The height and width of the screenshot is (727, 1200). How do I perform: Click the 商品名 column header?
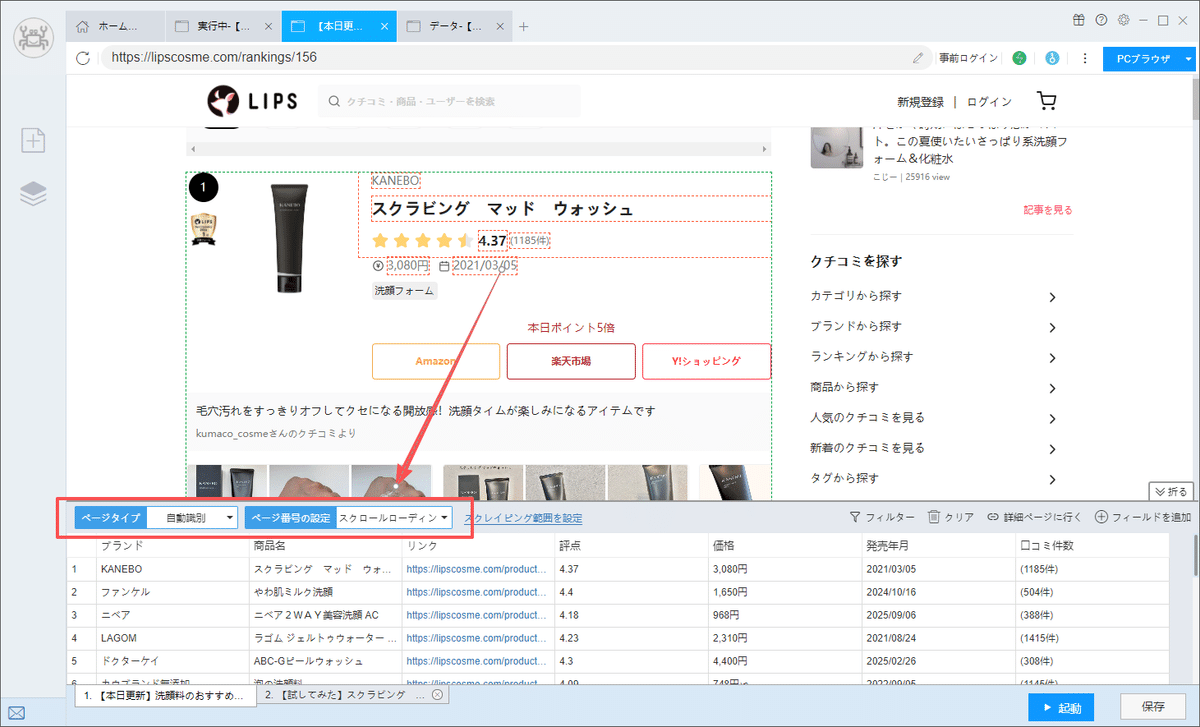point(325,546)
